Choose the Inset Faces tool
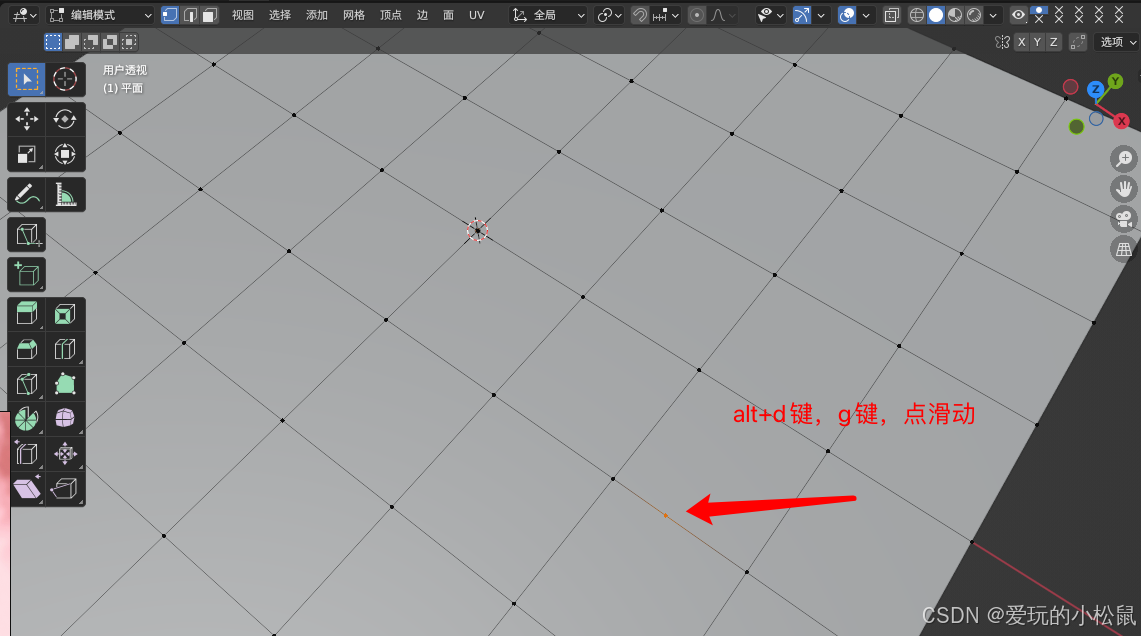The image size is (1141, 636). (x=65, y=314)
